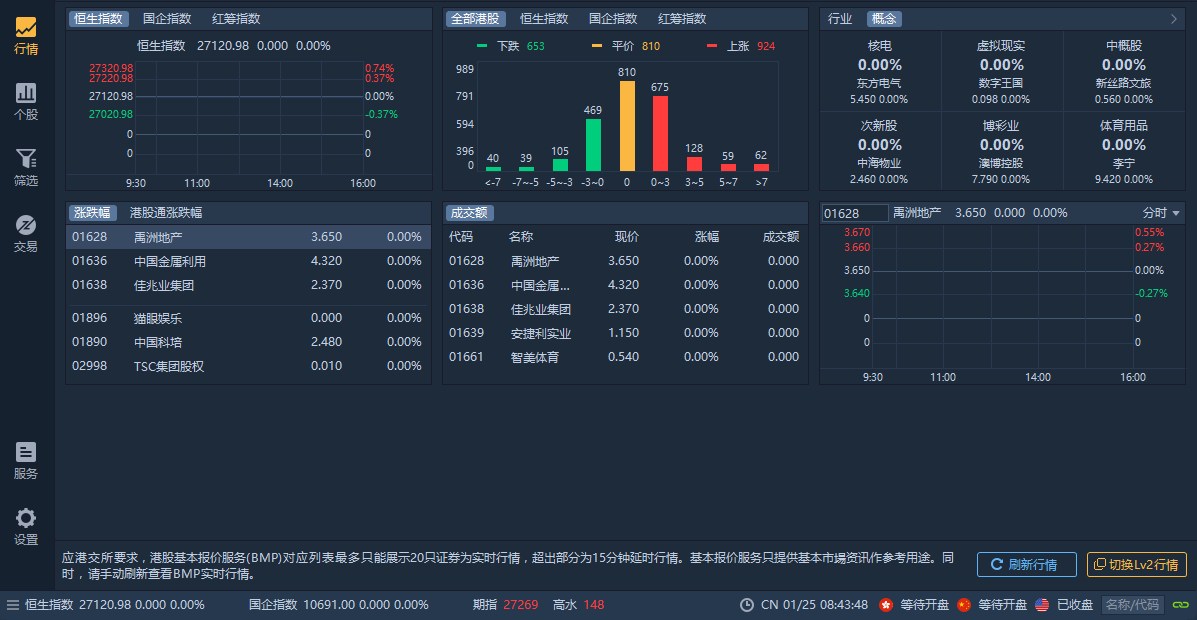
Task: Click the 名称/代码 search field
Action: click(x=1134, y=605)
